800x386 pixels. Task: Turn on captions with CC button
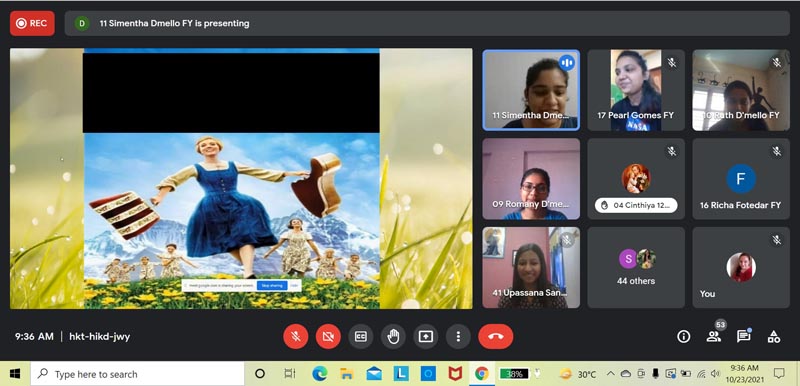tap(361, 337)
